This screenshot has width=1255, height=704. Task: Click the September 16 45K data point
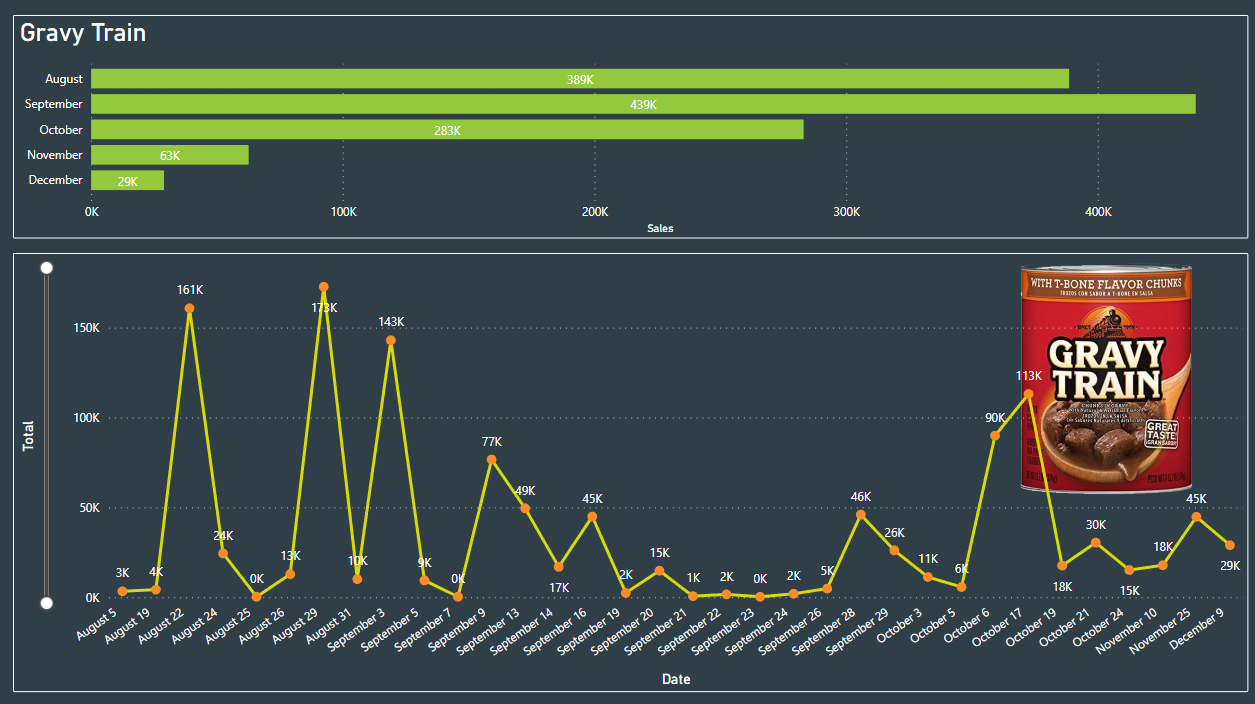[592, 516]
